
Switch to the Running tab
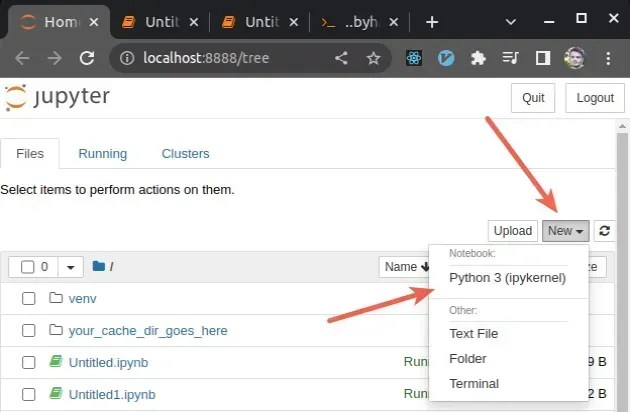[x=102, y=154]
